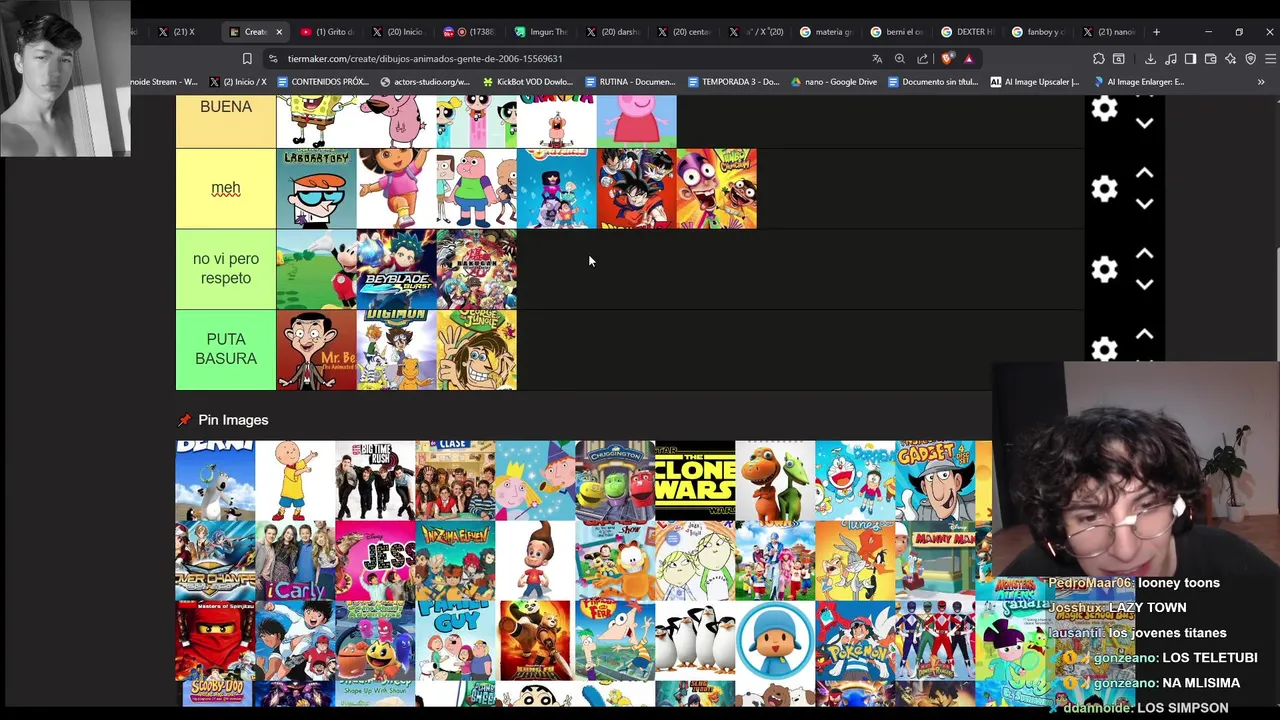Select Digimon image in PUTA BASURA
This screenshot has width=1280, height=720.
click(396, 349)
